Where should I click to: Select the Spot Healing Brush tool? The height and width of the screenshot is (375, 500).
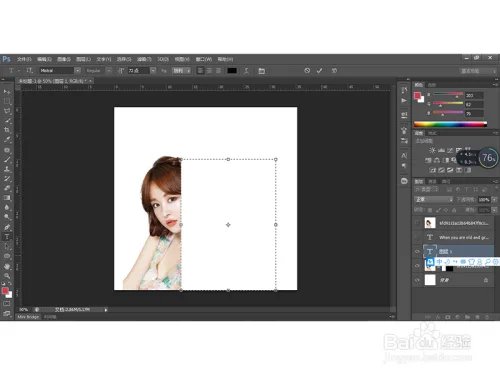pyautogui.click(x=7, y=150)
